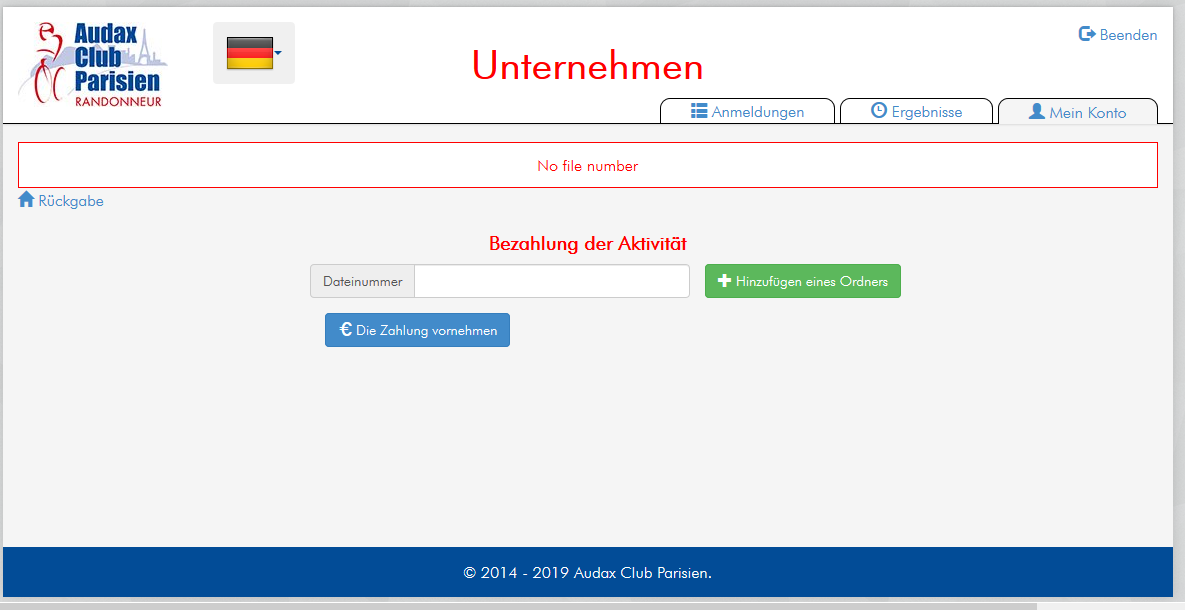Click the Audax Club Parisien logo
Viewport: 1185px width, 610px height.
(92, 64)
